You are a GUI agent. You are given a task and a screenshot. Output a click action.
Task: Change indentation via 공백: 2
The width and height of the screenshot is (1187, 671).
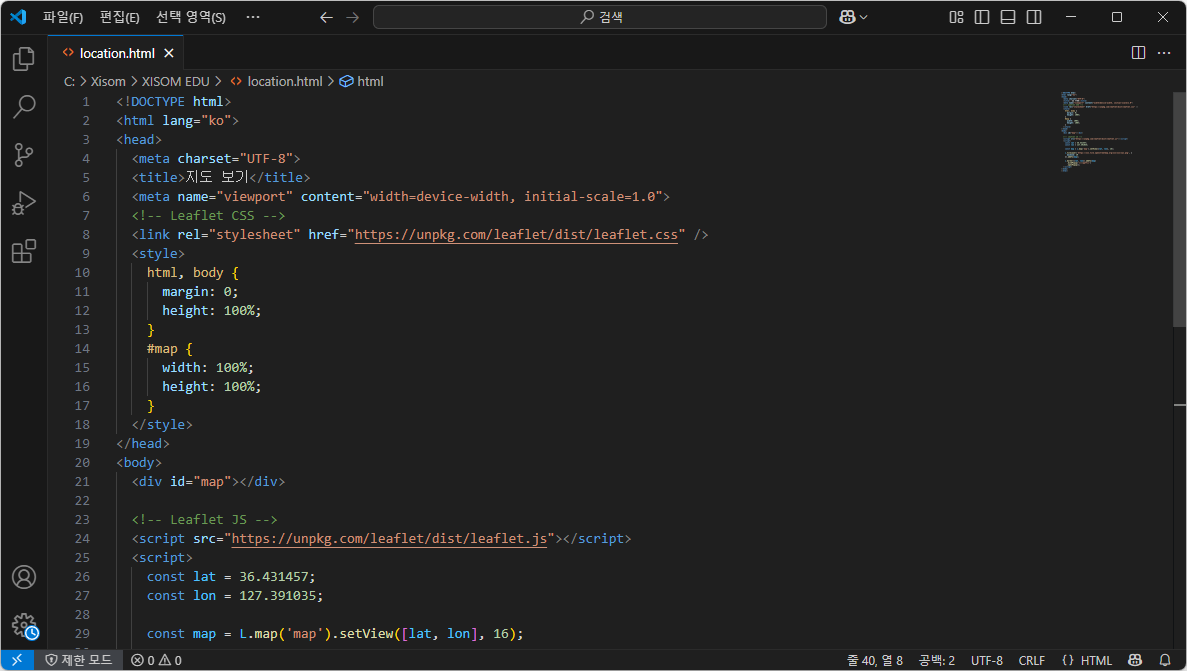click(936, 660)
